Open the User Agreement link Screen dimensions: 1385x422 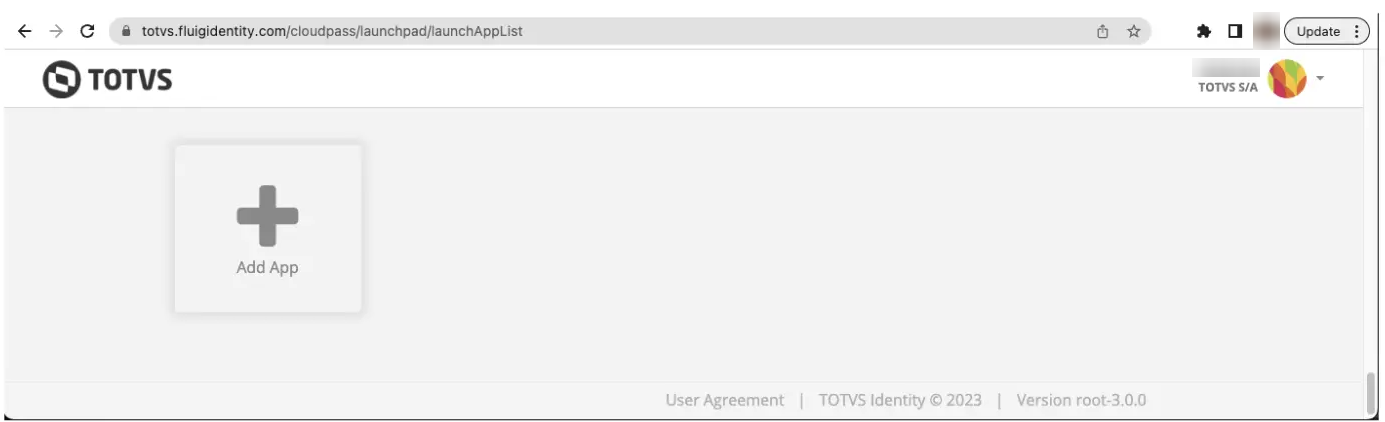[725, 400]
